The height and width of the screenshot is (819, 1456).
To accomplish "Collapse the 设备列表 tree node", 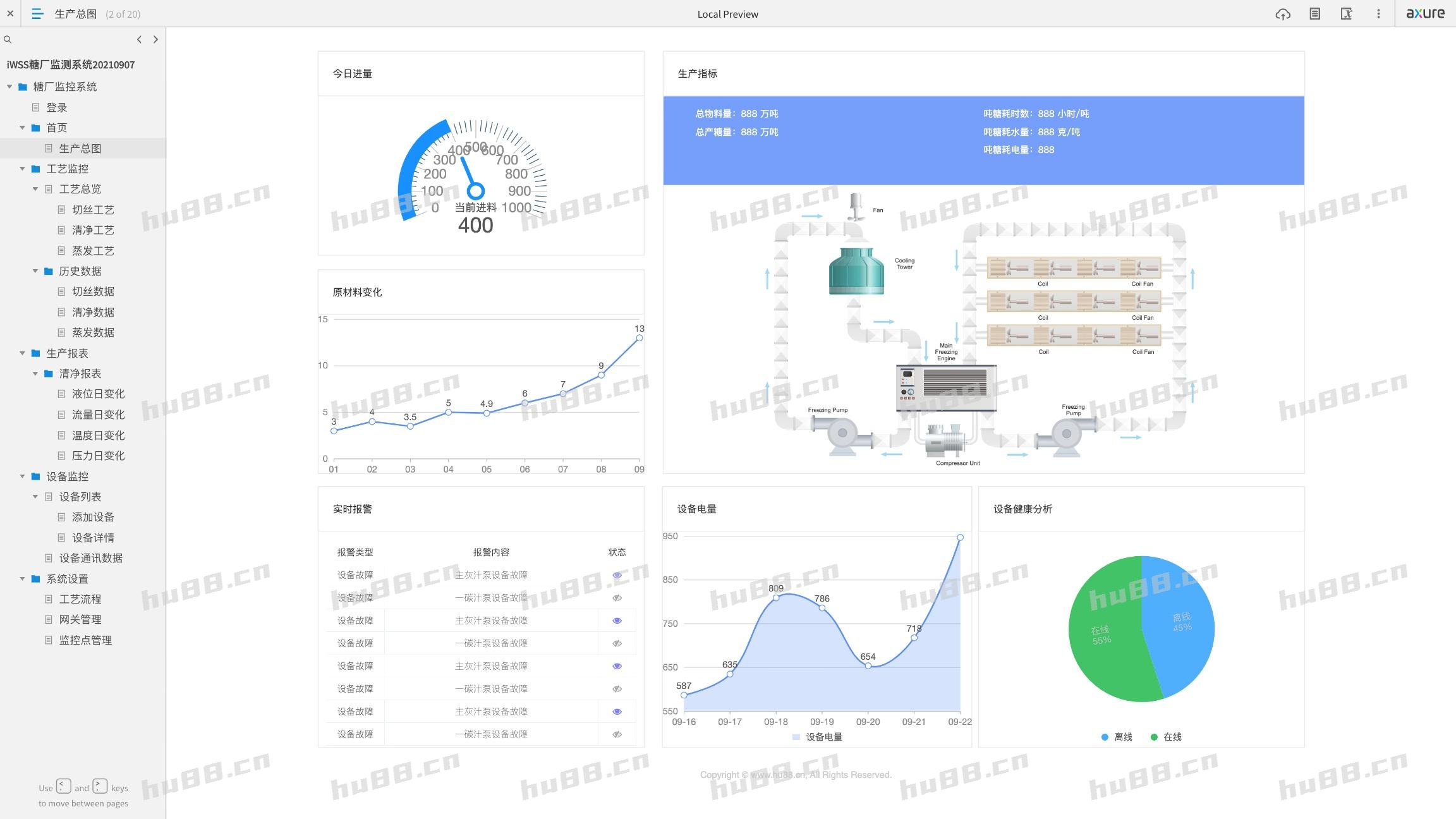I will pos(35,497).
